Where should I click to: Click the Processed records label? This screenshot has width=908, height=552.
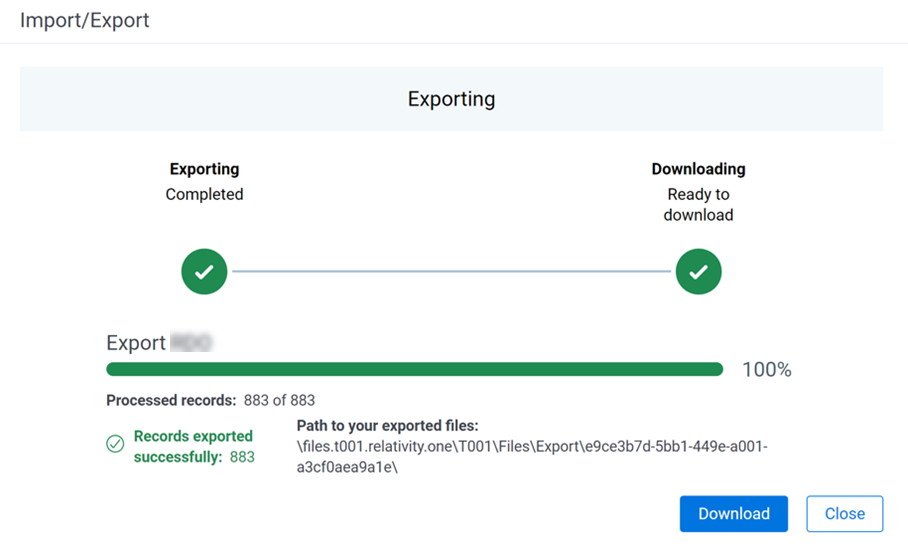(171, 400)
